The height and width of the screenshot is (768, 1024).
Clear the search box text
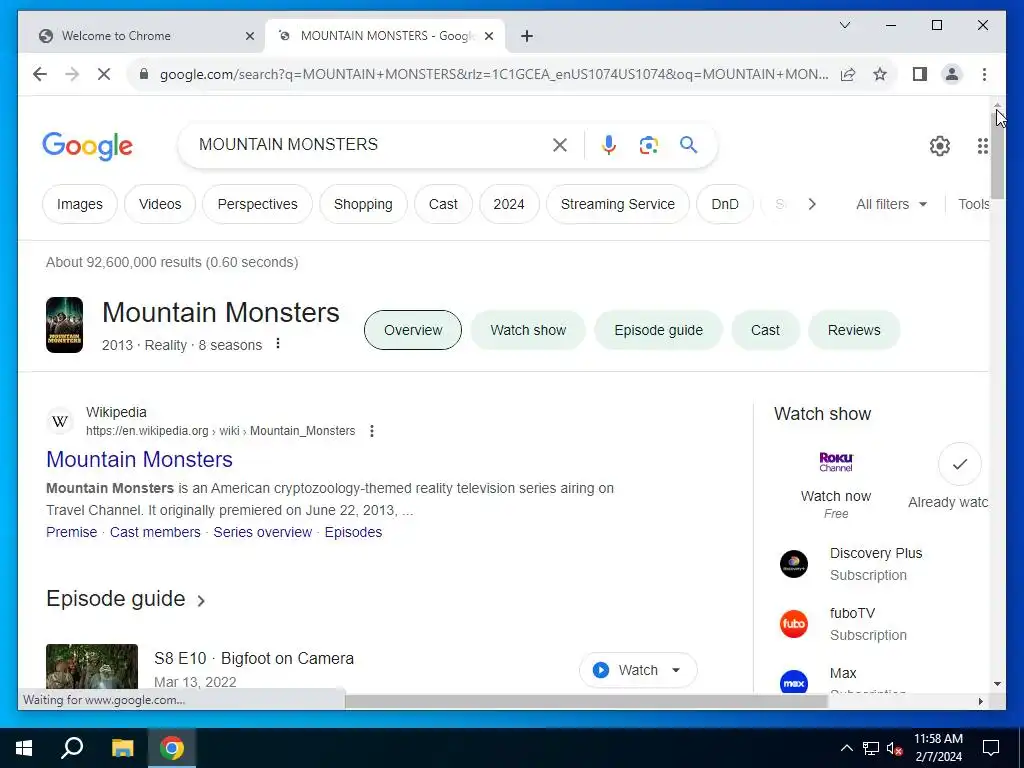tap(560, 145)
